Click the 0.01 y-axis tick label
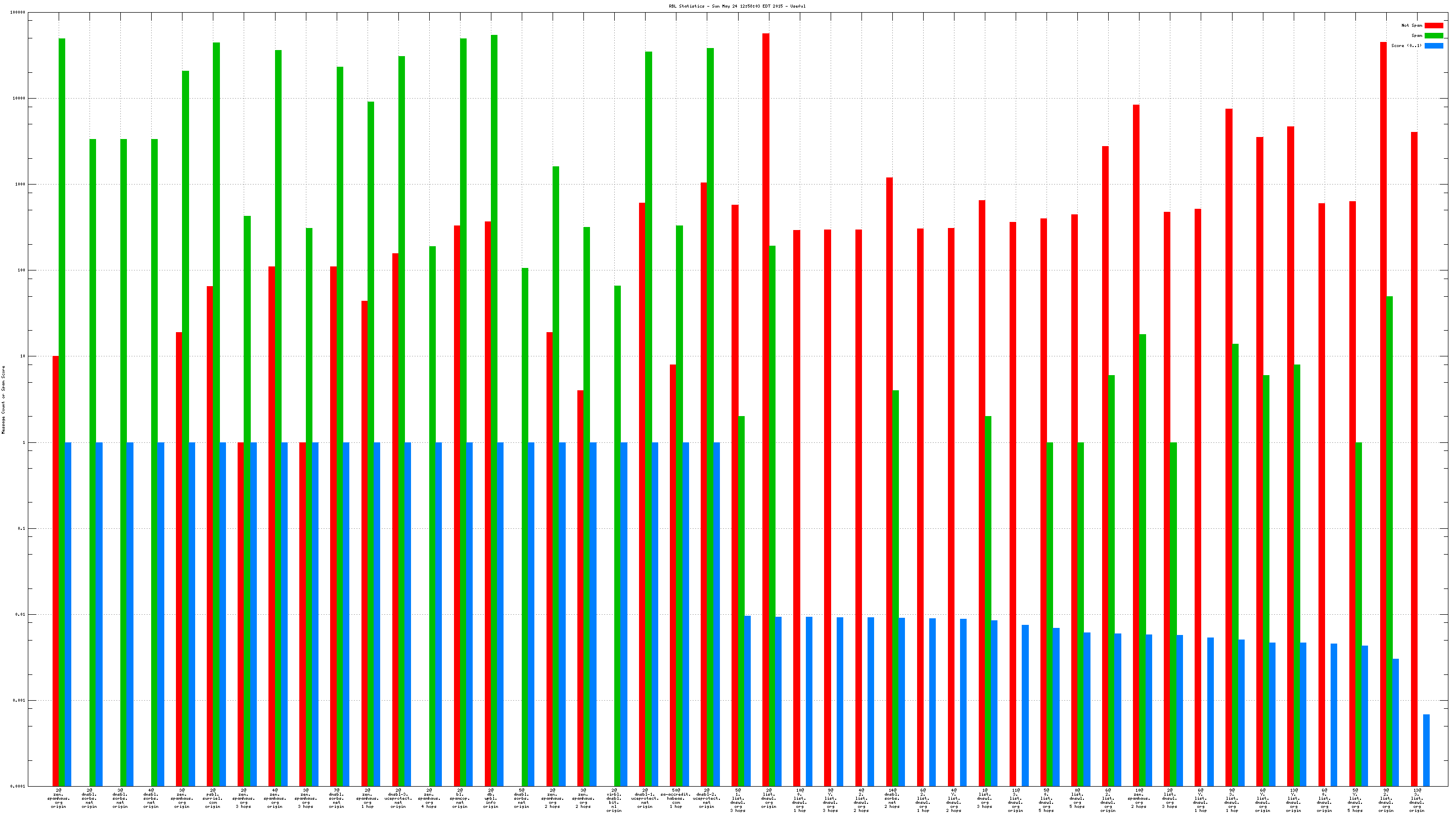Viewport: 1456px width, 819px height. coord(20,614)
